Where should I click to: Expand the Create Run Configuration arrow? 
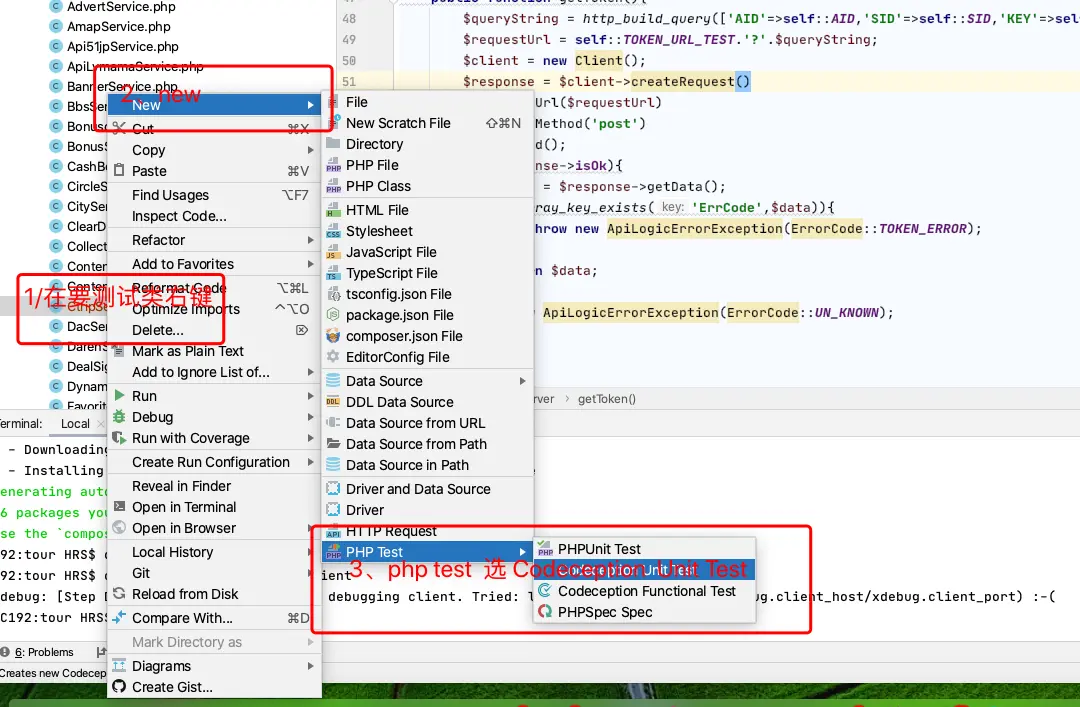tap(311, 462)
